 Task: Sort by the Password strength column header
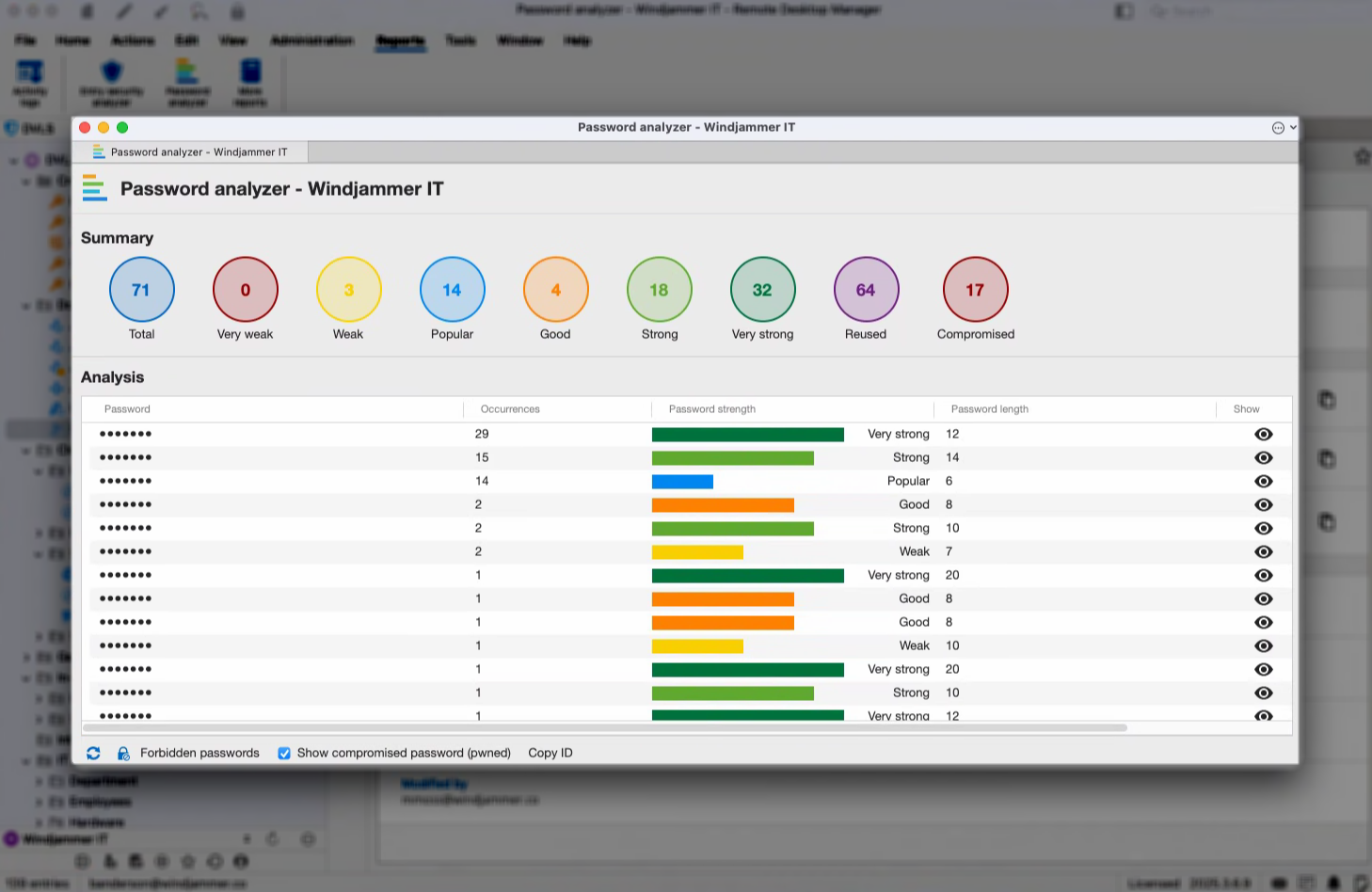click(711, 409)
